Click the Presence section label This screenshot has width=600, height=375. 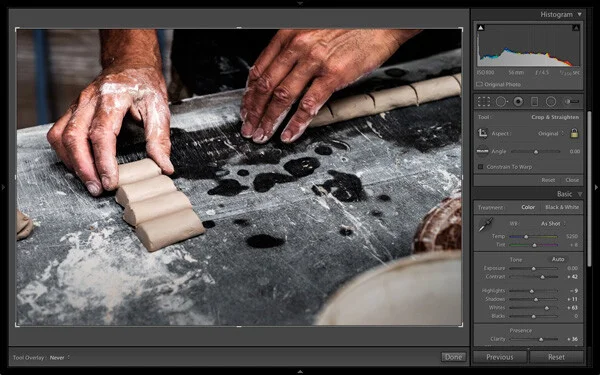[x=520, y=330]
